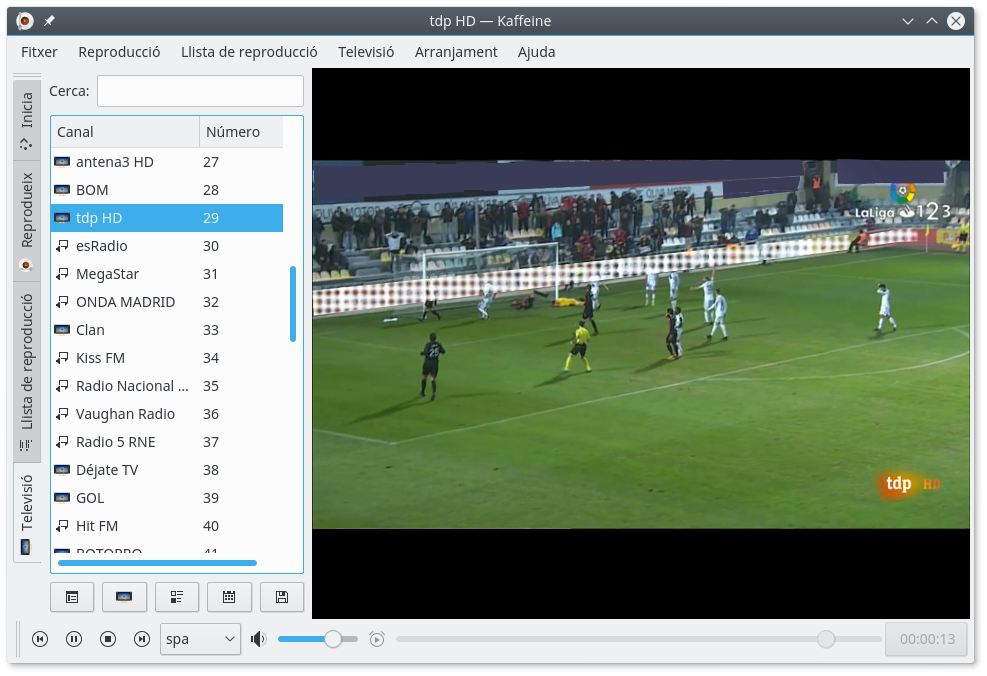Toggle instant record floppy-disk button
This screenshot has height=676, width=987.
pos(281,597)
